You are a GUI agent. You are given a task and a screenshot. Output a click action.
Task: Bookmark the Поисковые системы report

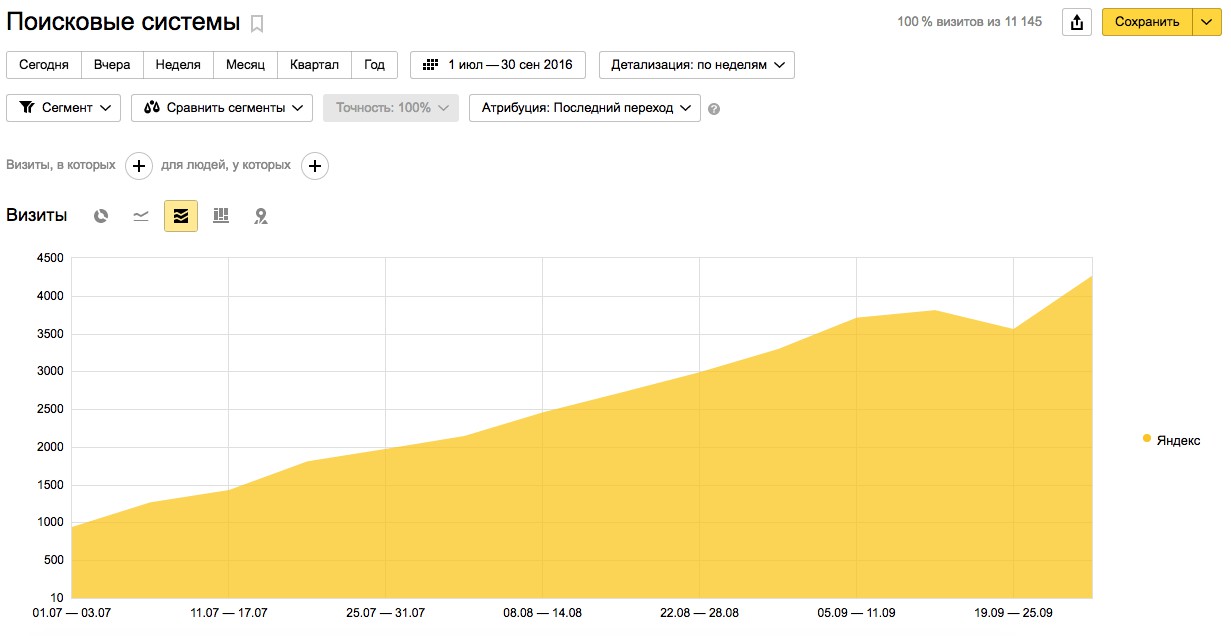tap(257, 23)
